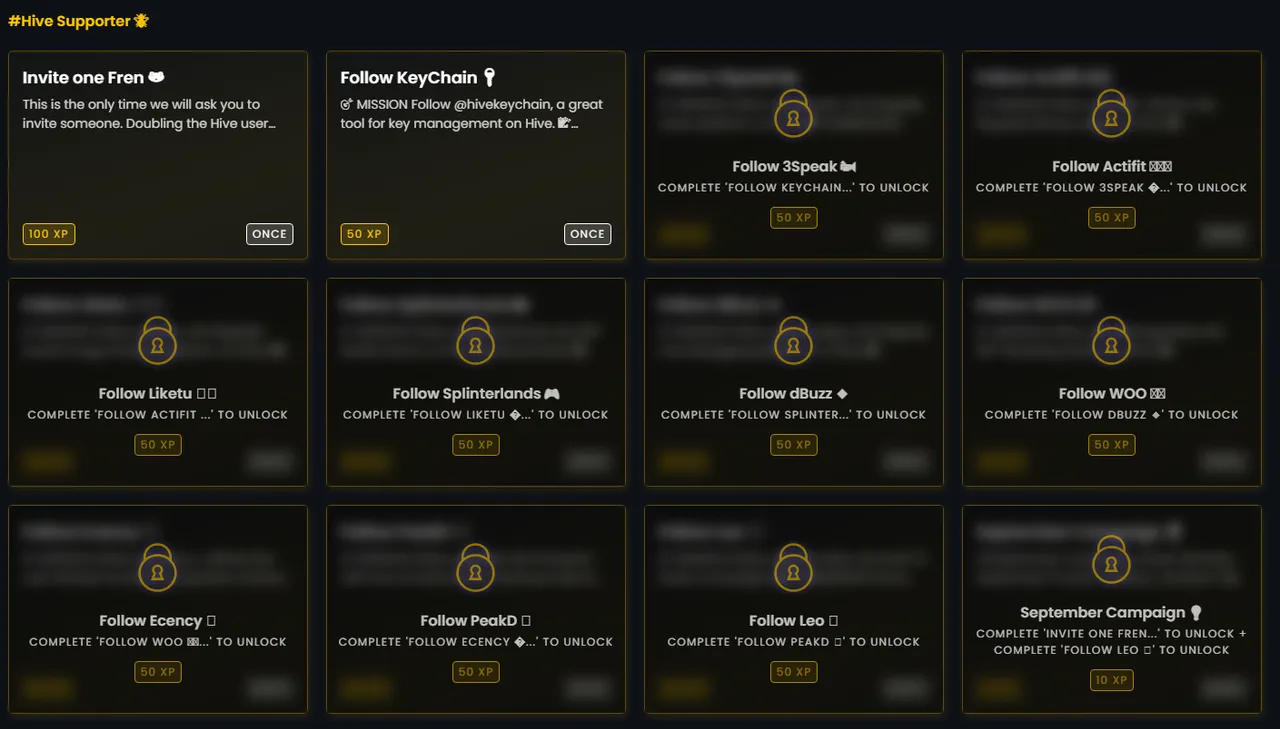Click the lock icon on Follow Splinterlands card
1280x729 pixels.
475,341
